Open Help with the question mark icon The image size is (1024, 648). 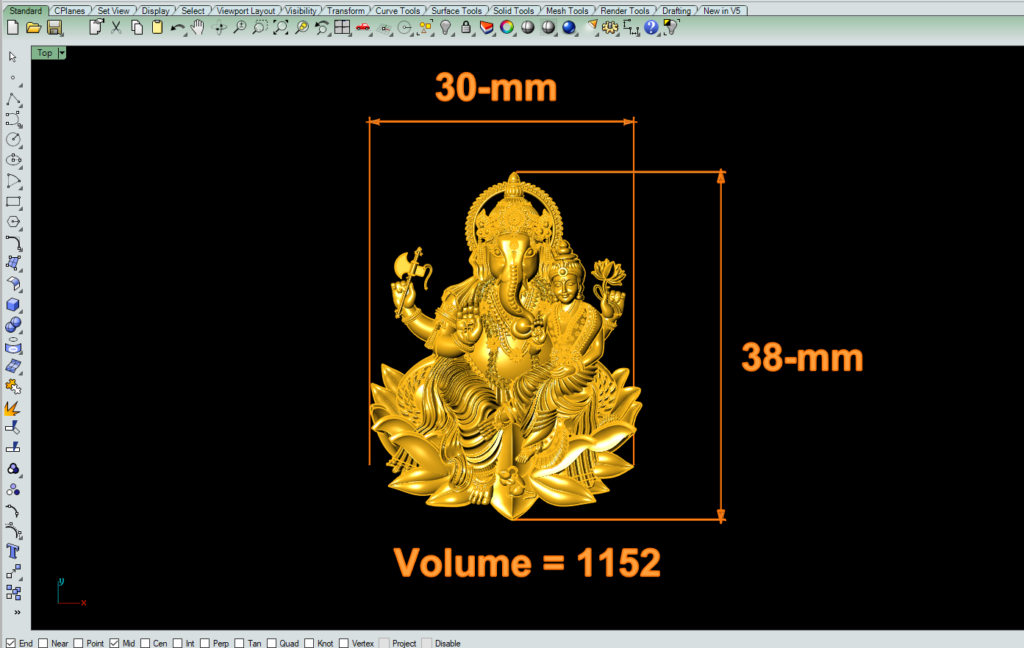coord(651,27)
